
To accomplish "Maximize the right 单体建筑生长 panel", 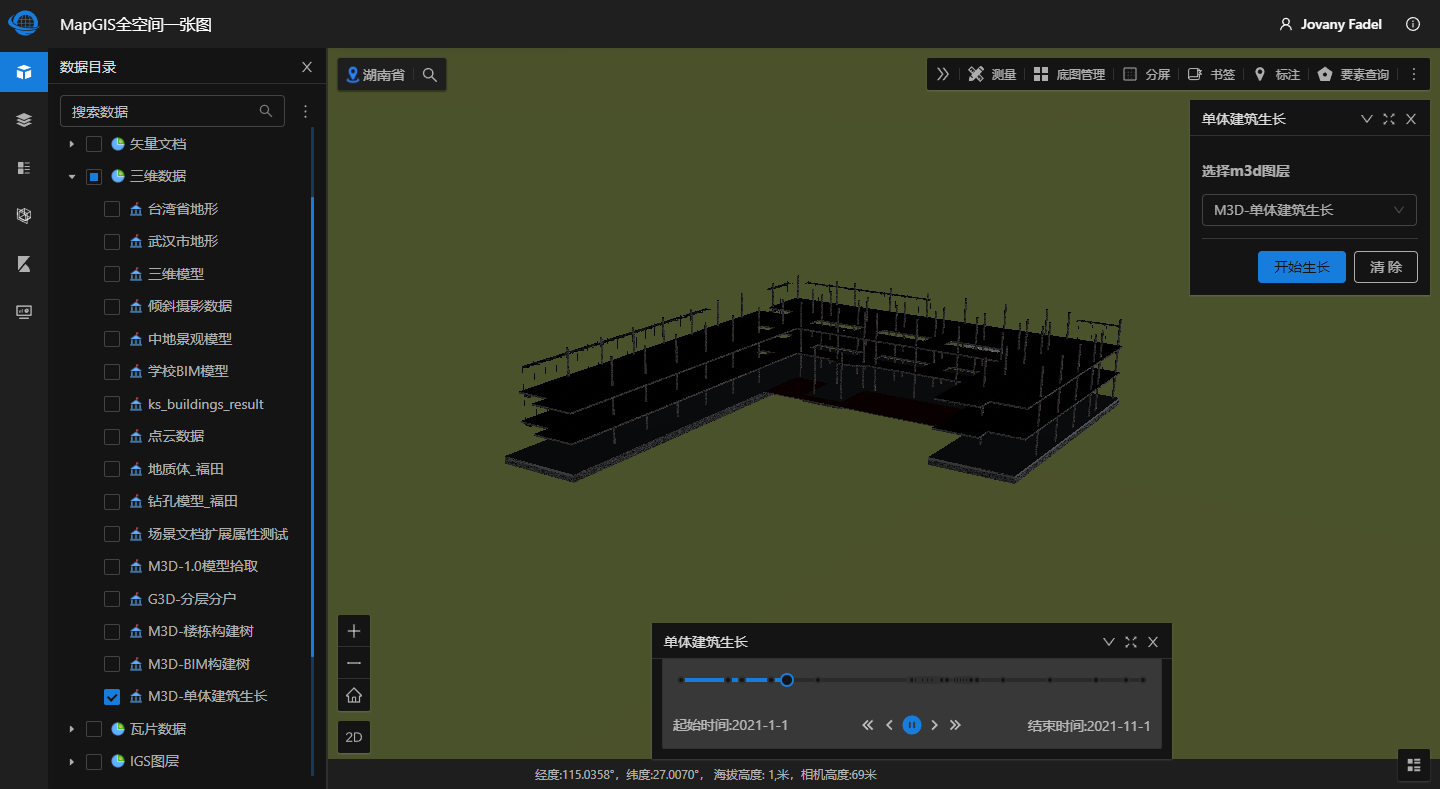I will click(1389, 119).
